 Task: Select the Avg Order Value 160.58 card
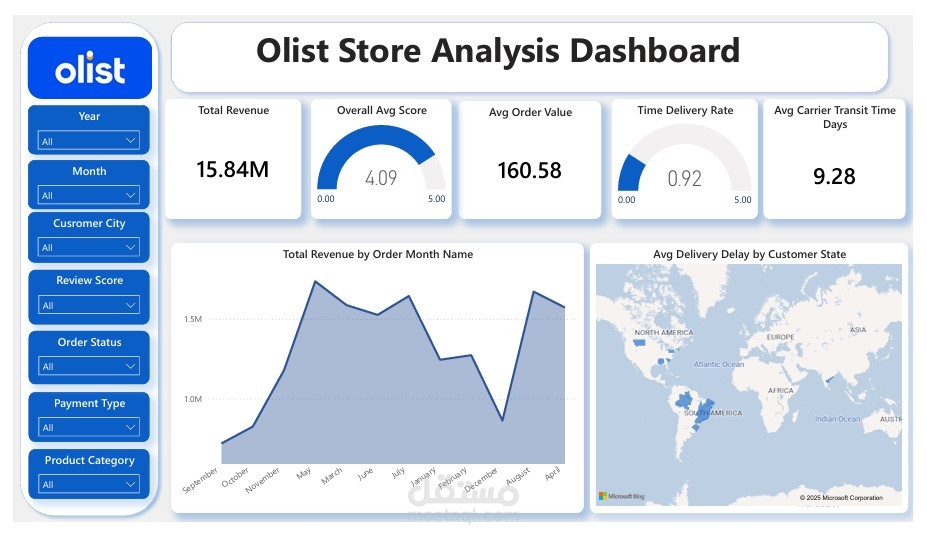tap(530, 160)
